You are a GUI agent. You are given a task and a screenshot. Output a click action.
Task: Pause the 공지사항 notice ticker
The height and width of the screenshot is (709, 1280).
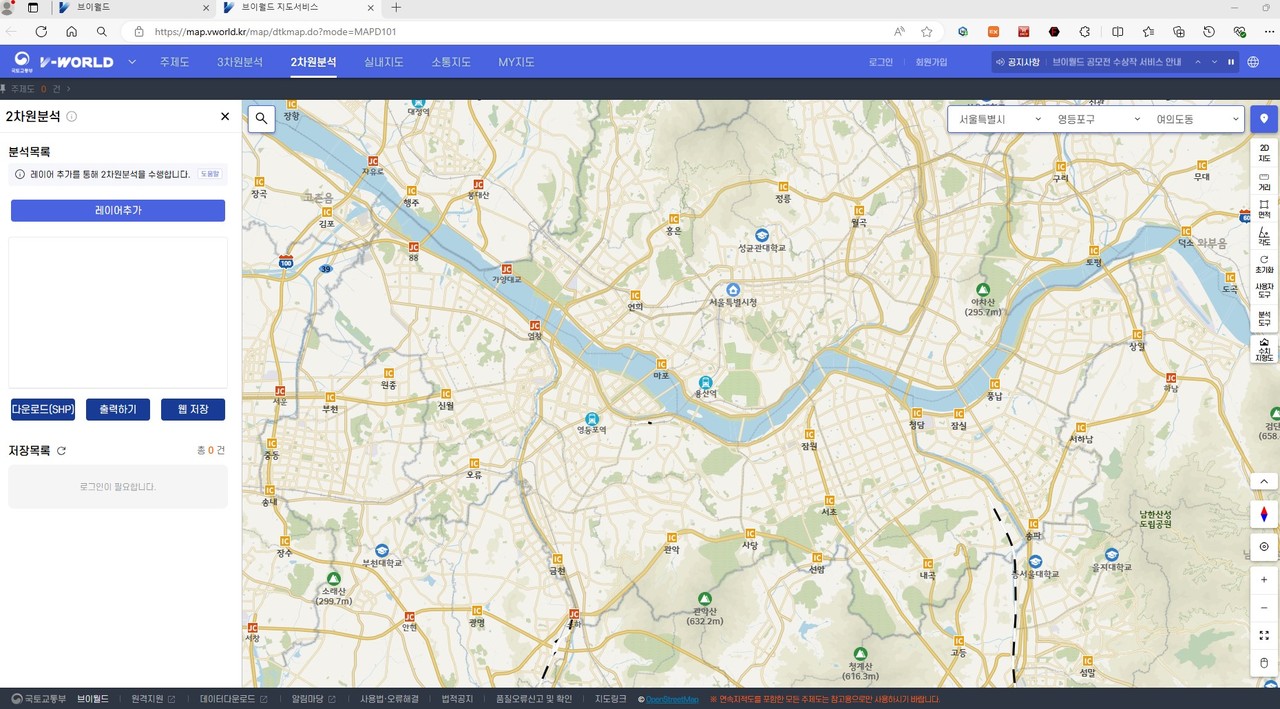click(1230, 62)
